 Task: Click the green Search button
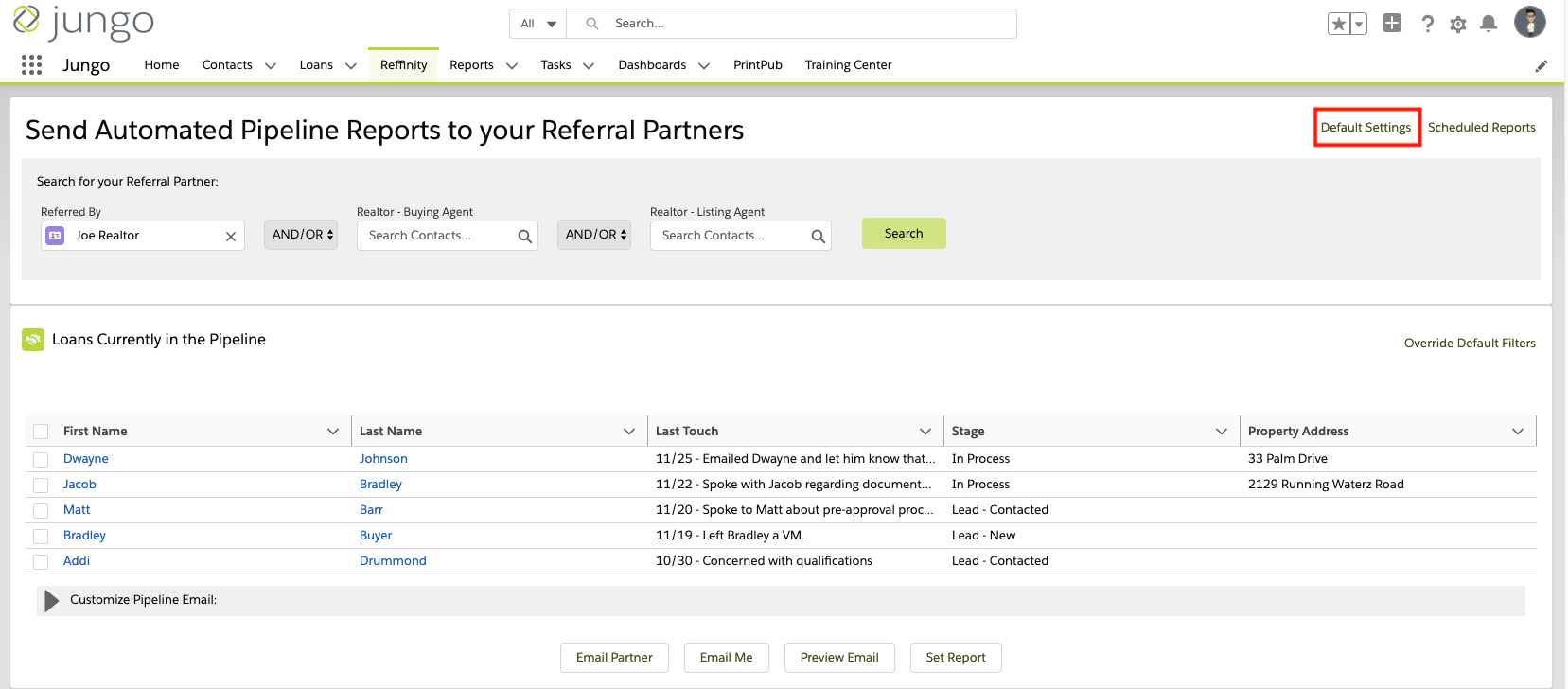tap(903, 234)
